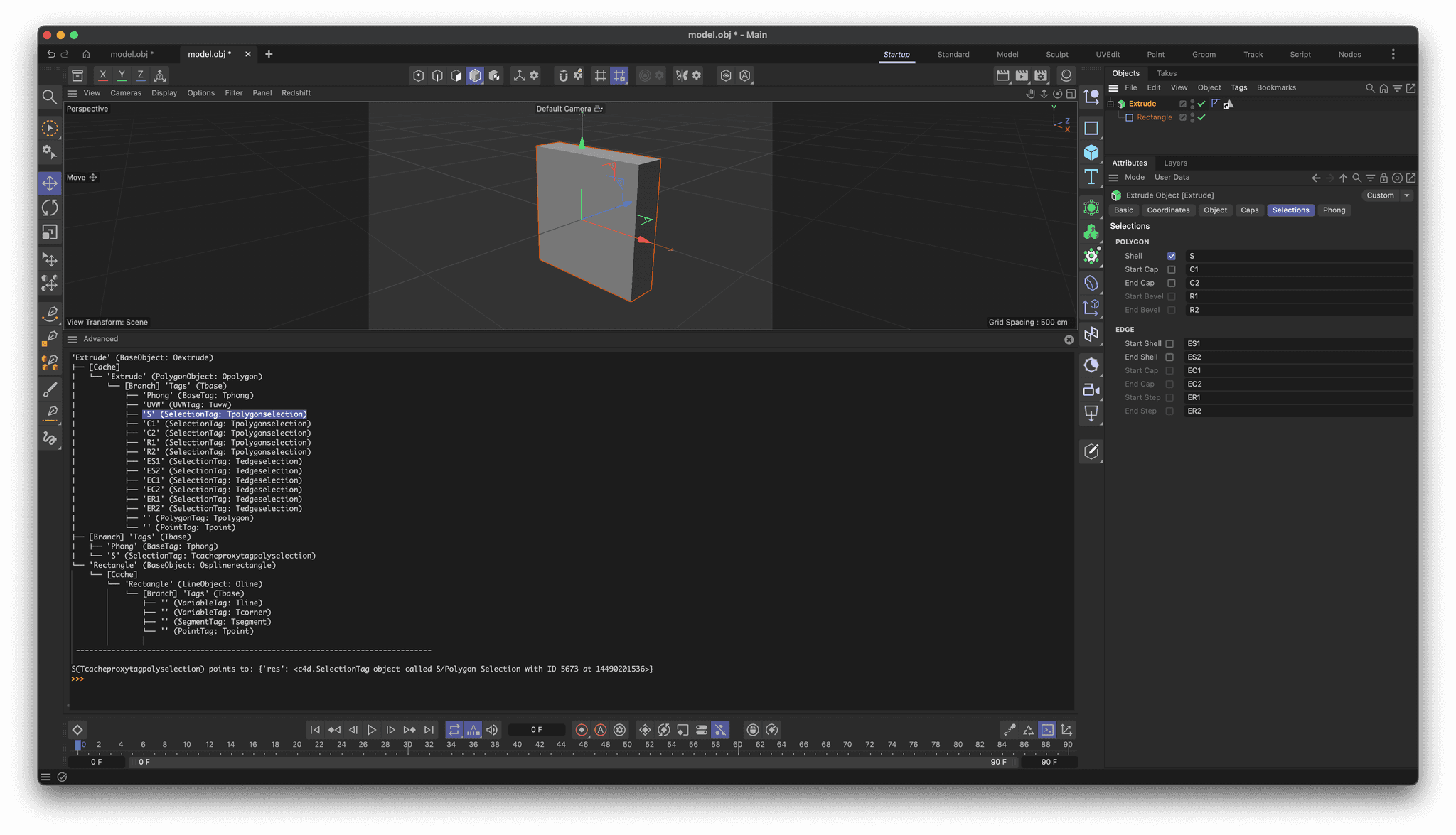The width and height of the screenshot is (1456, 835).
Task: Open the Cameras viewport menu
Action: 126,93
